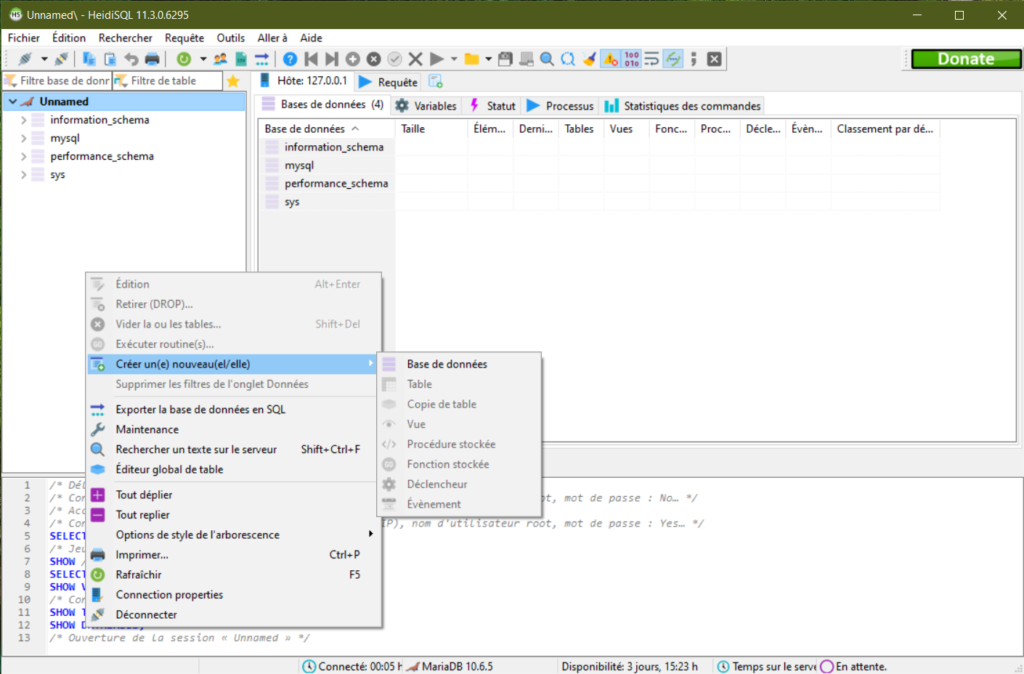Open the Outils menu
Screen dimensions: 1024x674
coord(231,38)
